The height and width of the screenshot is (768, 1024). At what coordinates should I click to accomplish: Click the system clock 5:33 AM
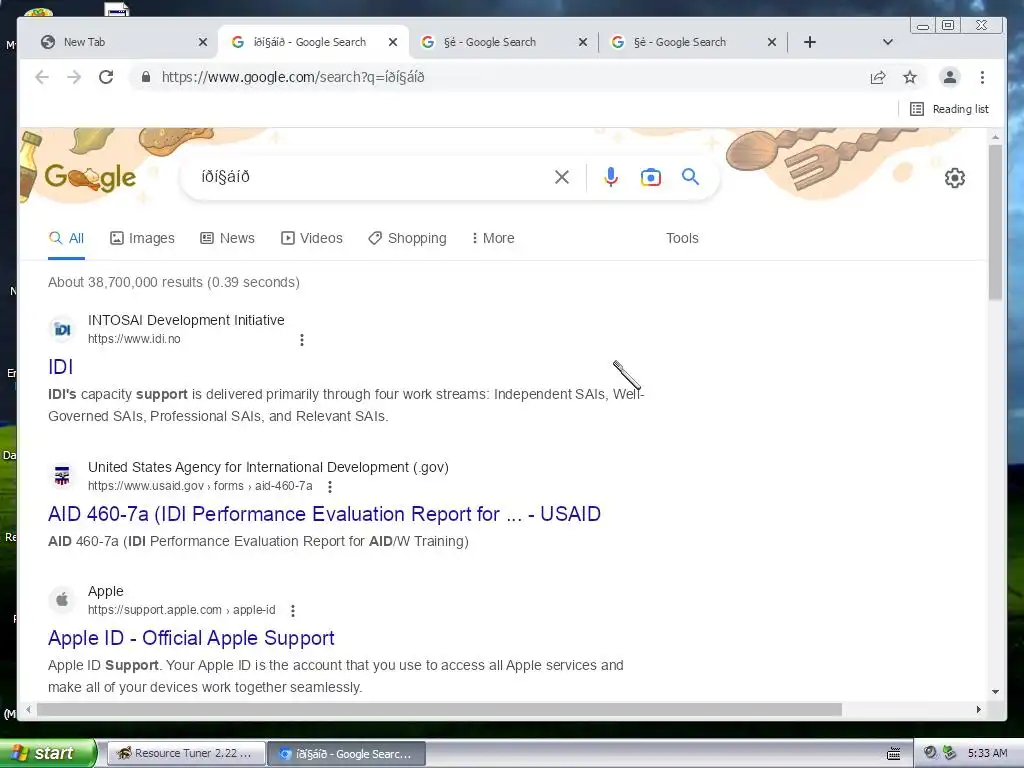pyautogui.click(x=987, y=753)
